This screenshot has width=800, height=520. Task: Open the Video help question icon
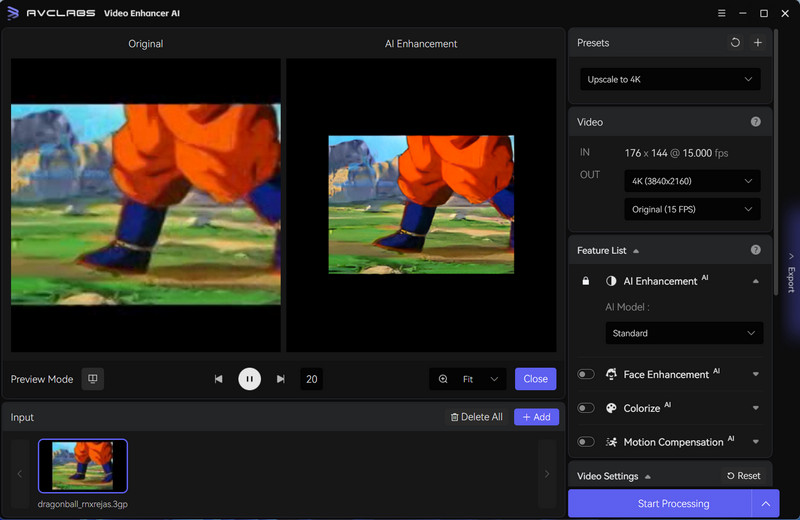coord(755,122)
